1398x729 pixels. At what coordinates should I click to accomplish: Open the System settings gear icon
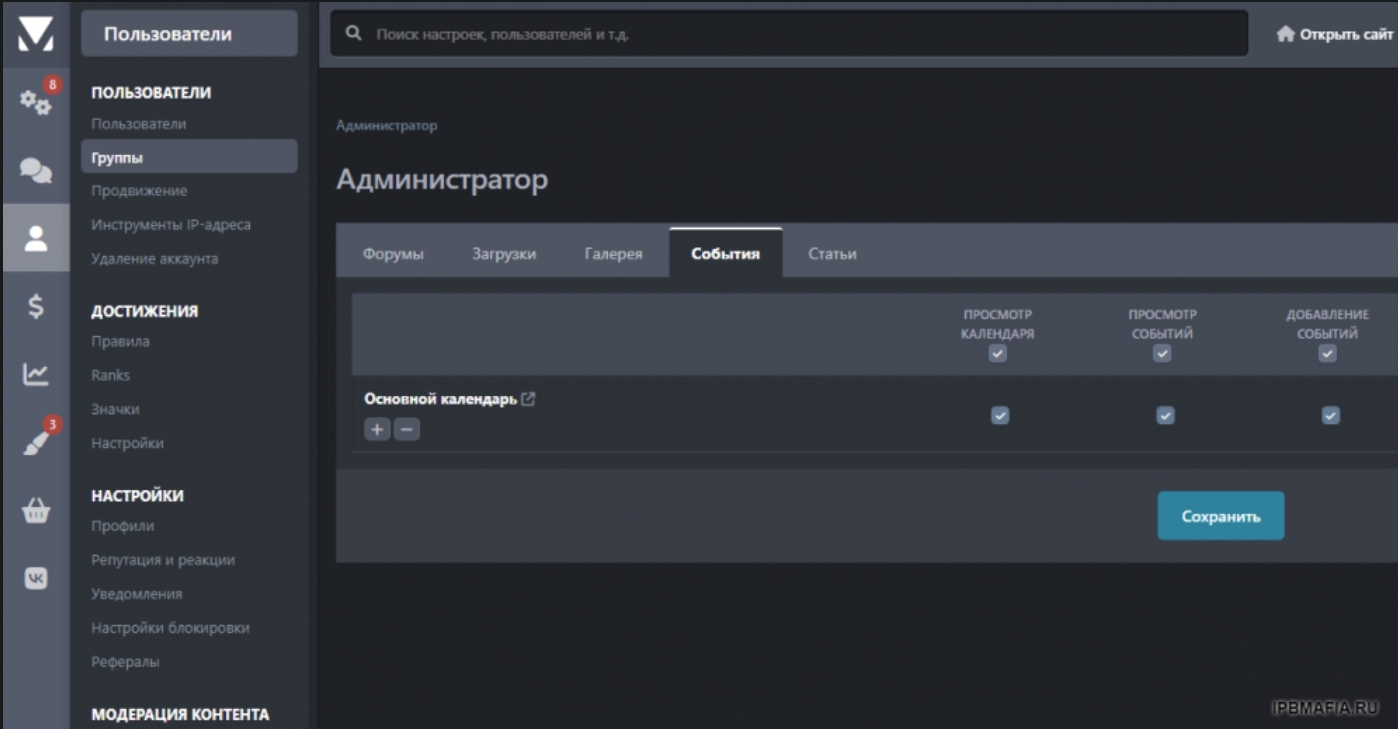[35, 102]
